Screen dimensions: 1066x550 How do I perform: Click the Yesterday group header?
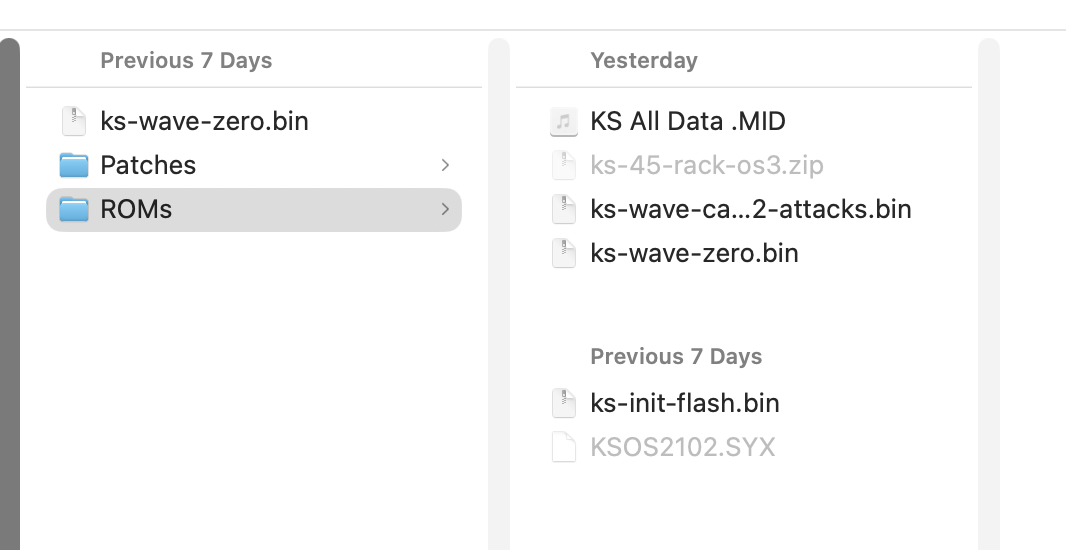(643, 61)
